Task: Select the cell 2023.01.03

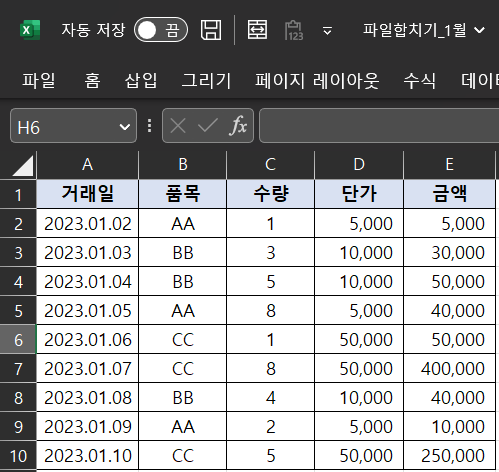Action: [x=87, y=252]
